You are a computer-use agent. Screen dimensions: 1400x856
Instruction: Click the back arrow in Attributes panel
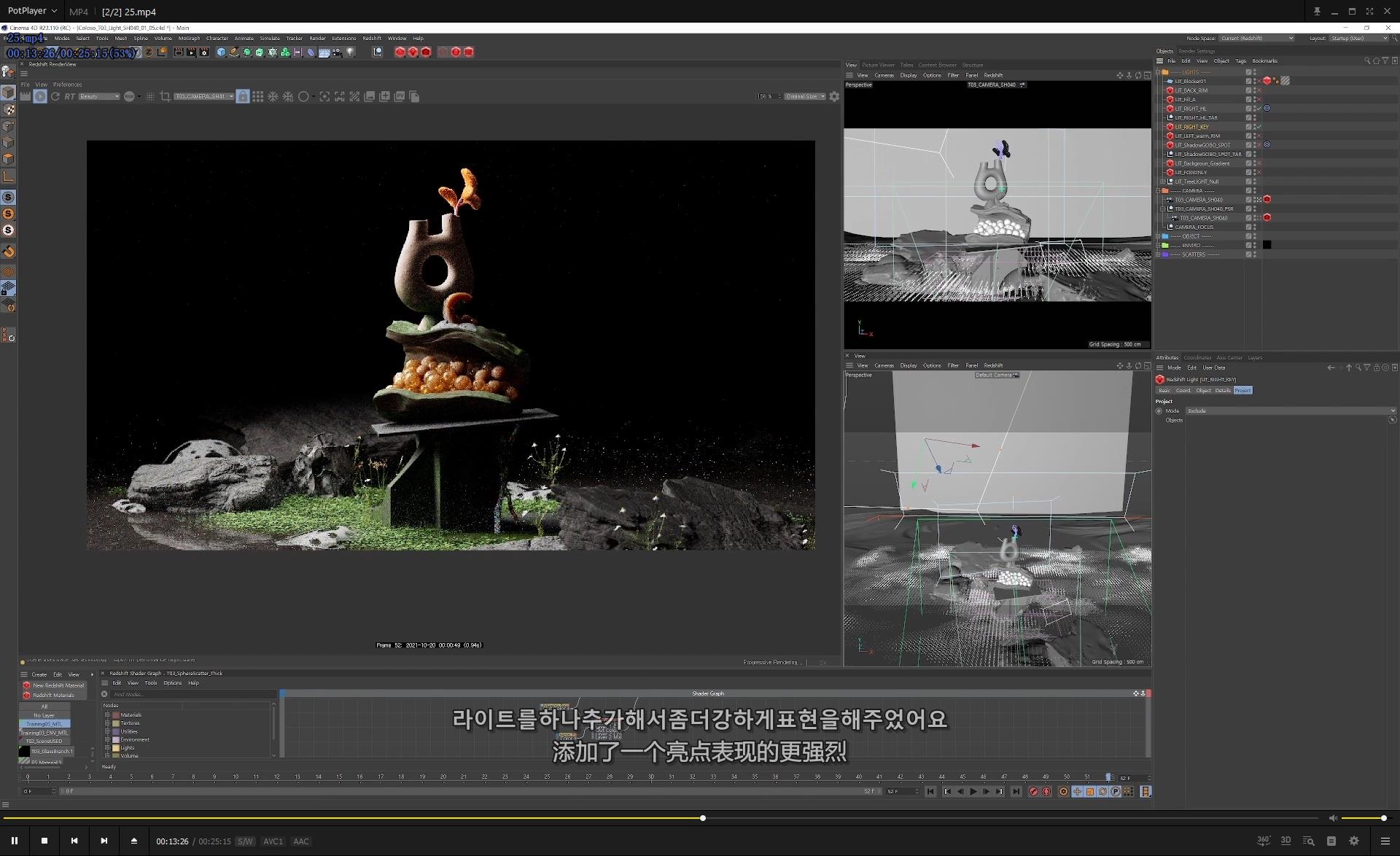(1331, 368)
